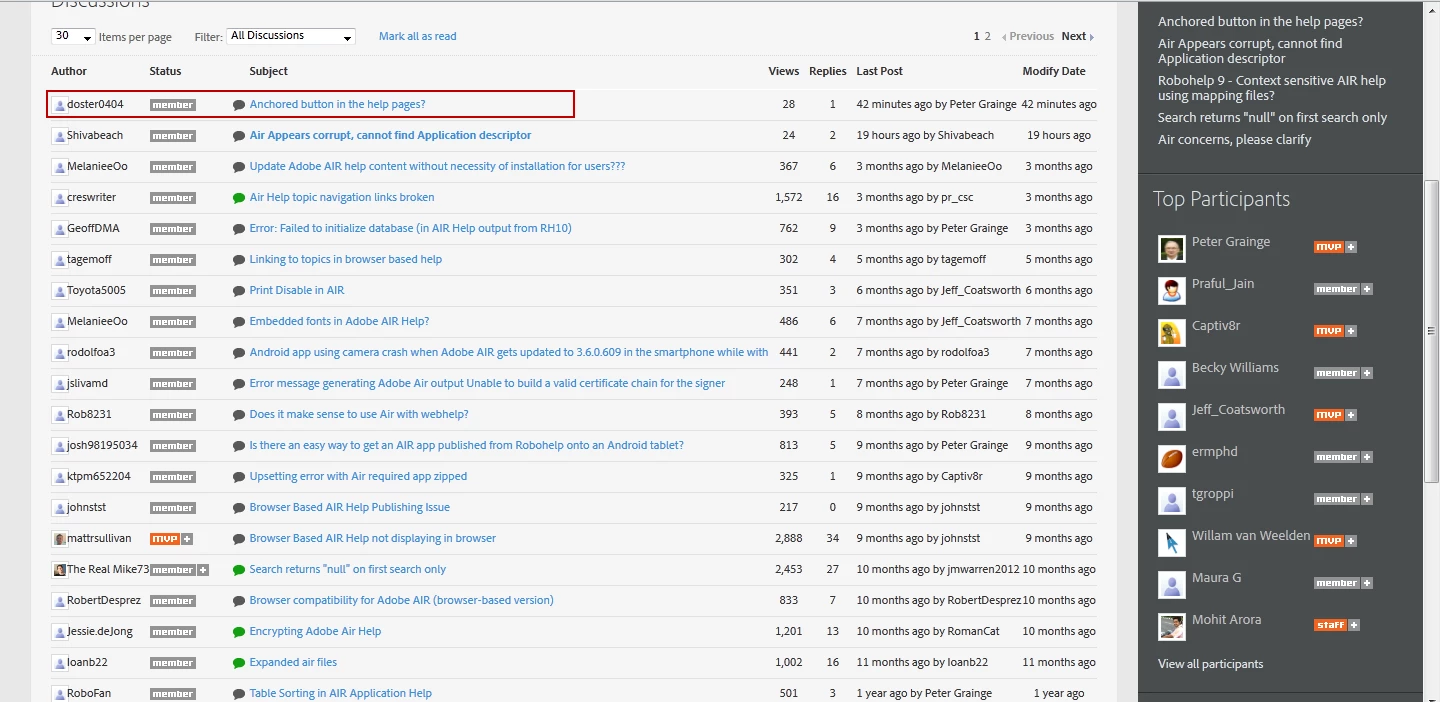Sort by the Modify Date column header
The height and width of the screenshot is (702, 1440).
pyautogui.click(x=1054, y=71)
